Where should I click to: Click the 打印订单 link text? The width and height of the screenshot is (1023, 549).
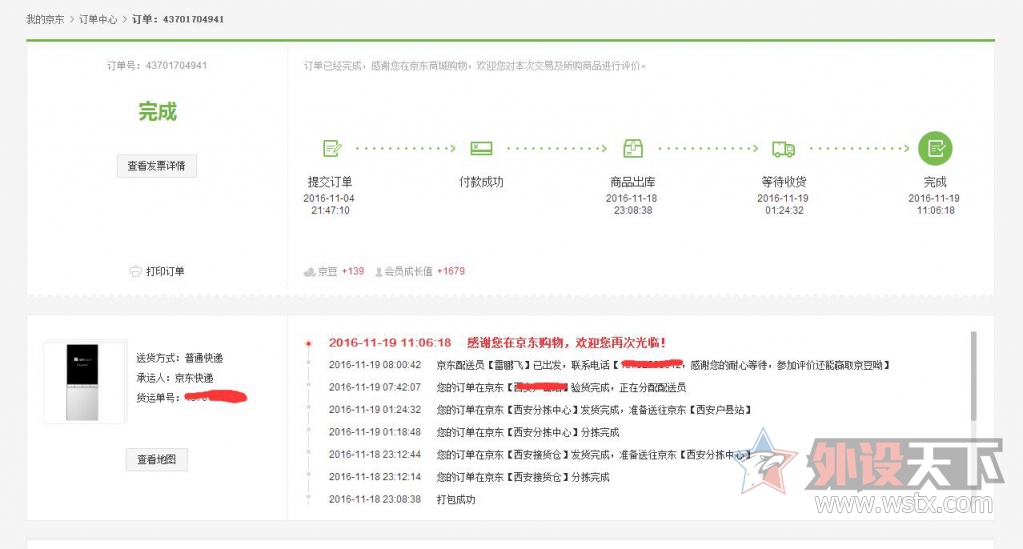tap(165, 272)
